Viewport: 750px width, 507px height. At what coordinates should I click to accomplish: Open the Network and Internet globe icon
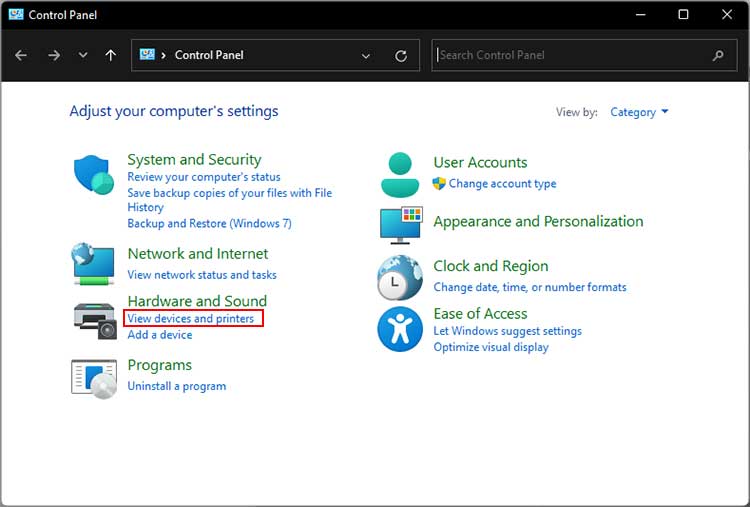click(94, 264)
